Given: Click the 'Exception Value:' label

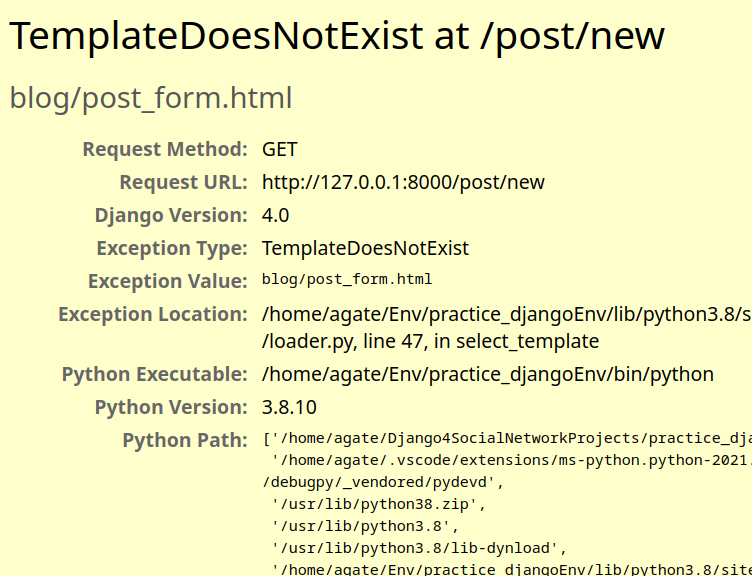Looking at the screenshot, I should (x=167, y=282).
